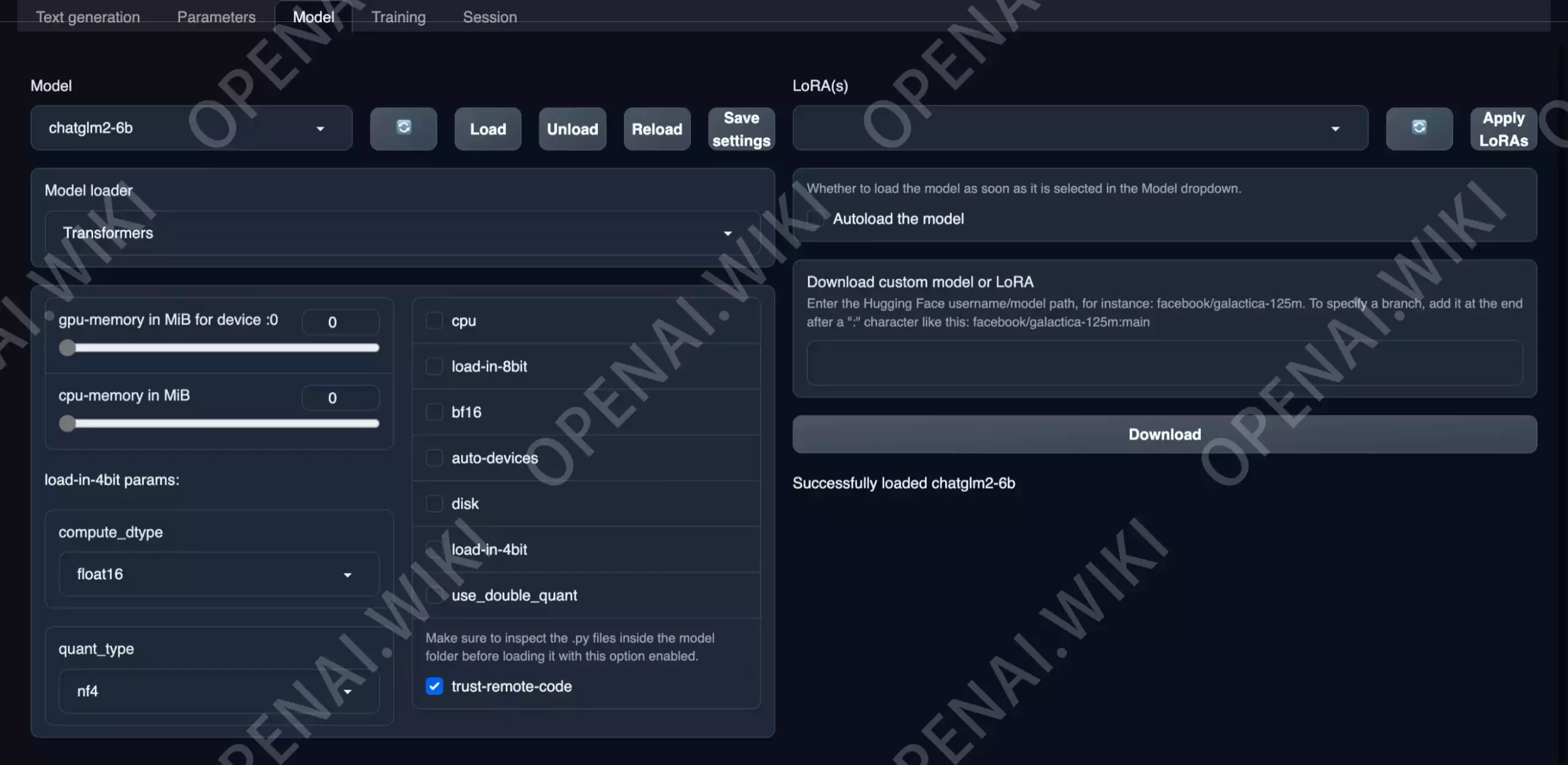
Task: Open compute_dtype float16 dropdown
Action: (219, 574)
